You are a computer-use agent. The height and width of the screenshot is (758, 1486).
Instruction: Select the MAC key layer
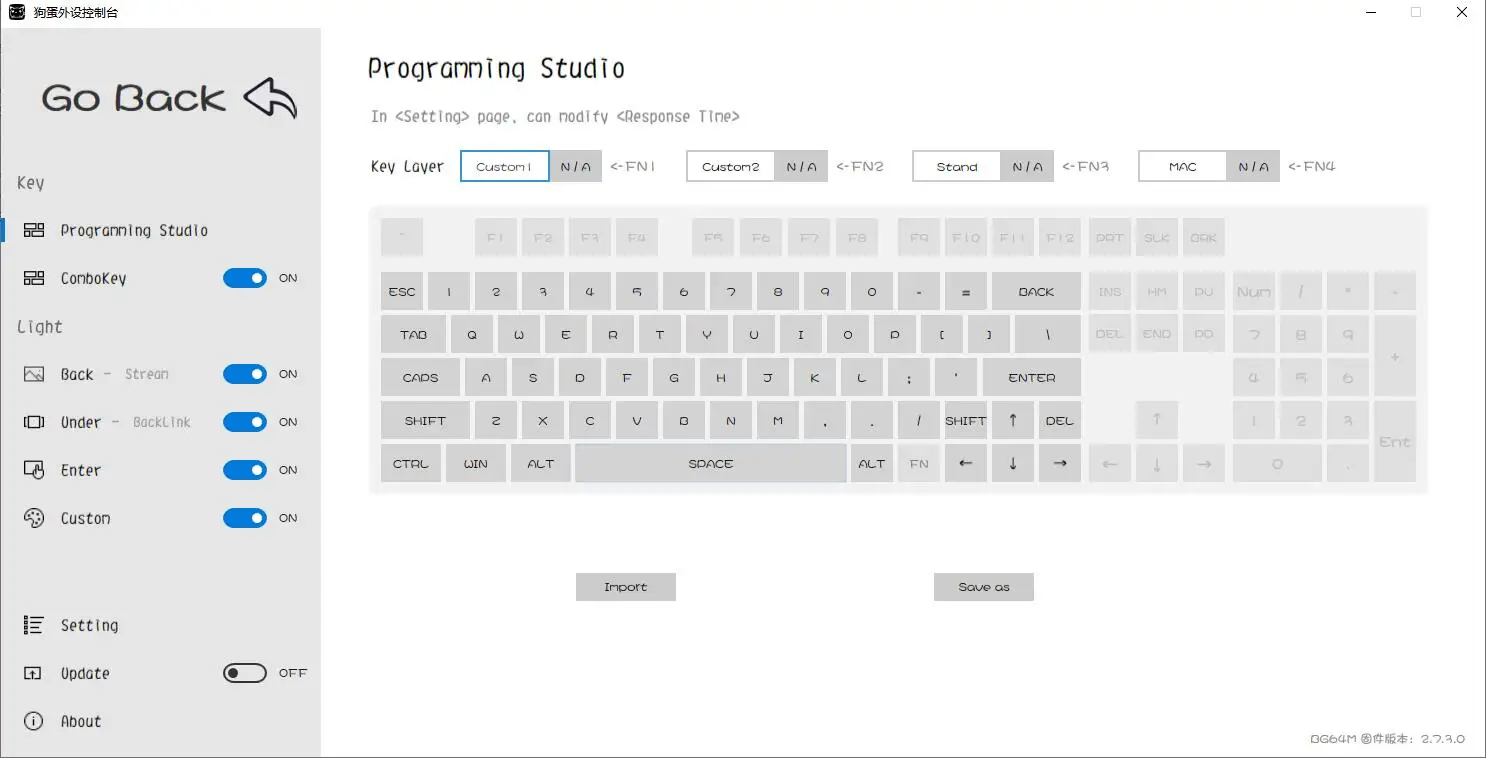point(1183,166)
